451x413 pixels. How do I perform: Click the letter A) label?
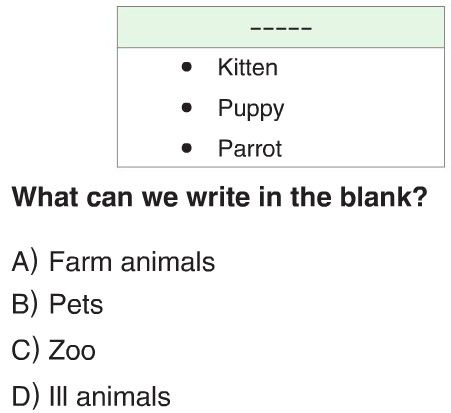tap(25, 262)
